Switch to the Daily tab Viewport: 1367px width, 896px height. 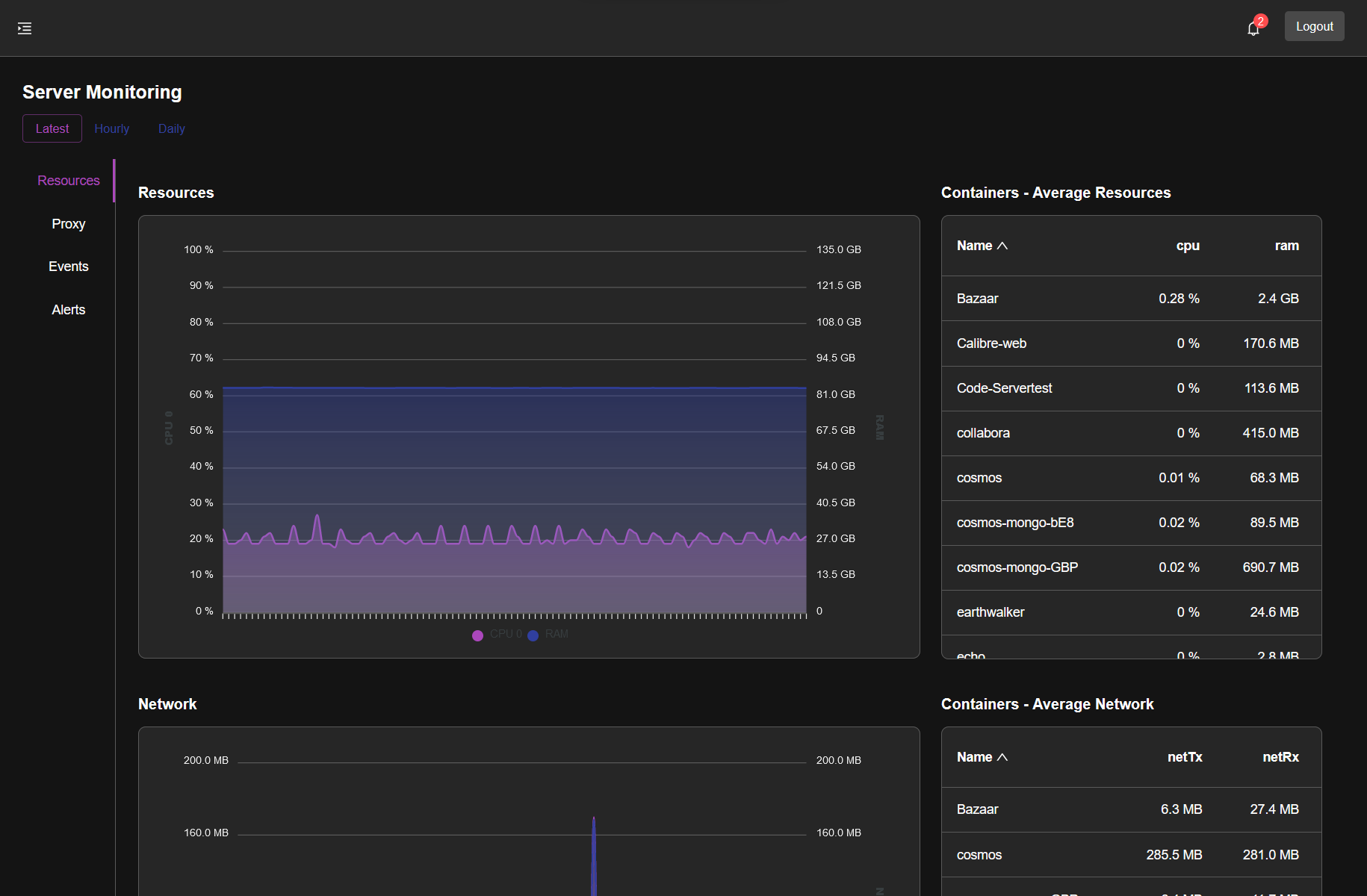[x=171, y=128]
